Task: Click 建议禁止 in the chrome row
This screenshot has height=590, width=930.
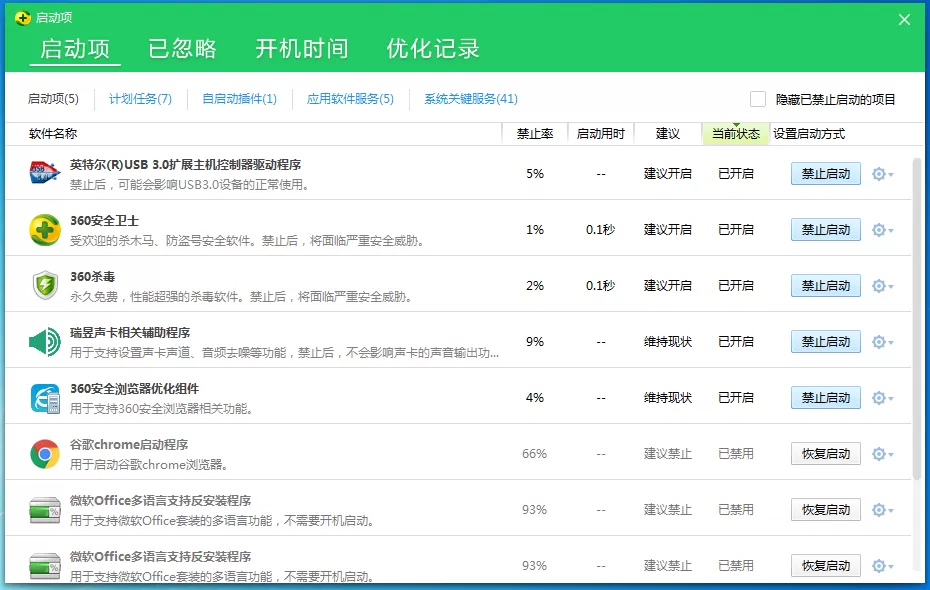Action: [668, 454]
